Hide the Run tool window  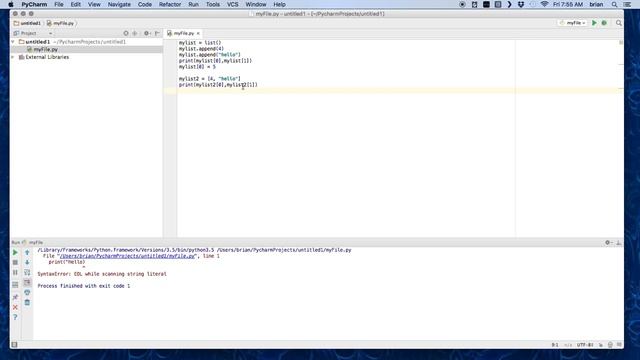tap(619, 242)
